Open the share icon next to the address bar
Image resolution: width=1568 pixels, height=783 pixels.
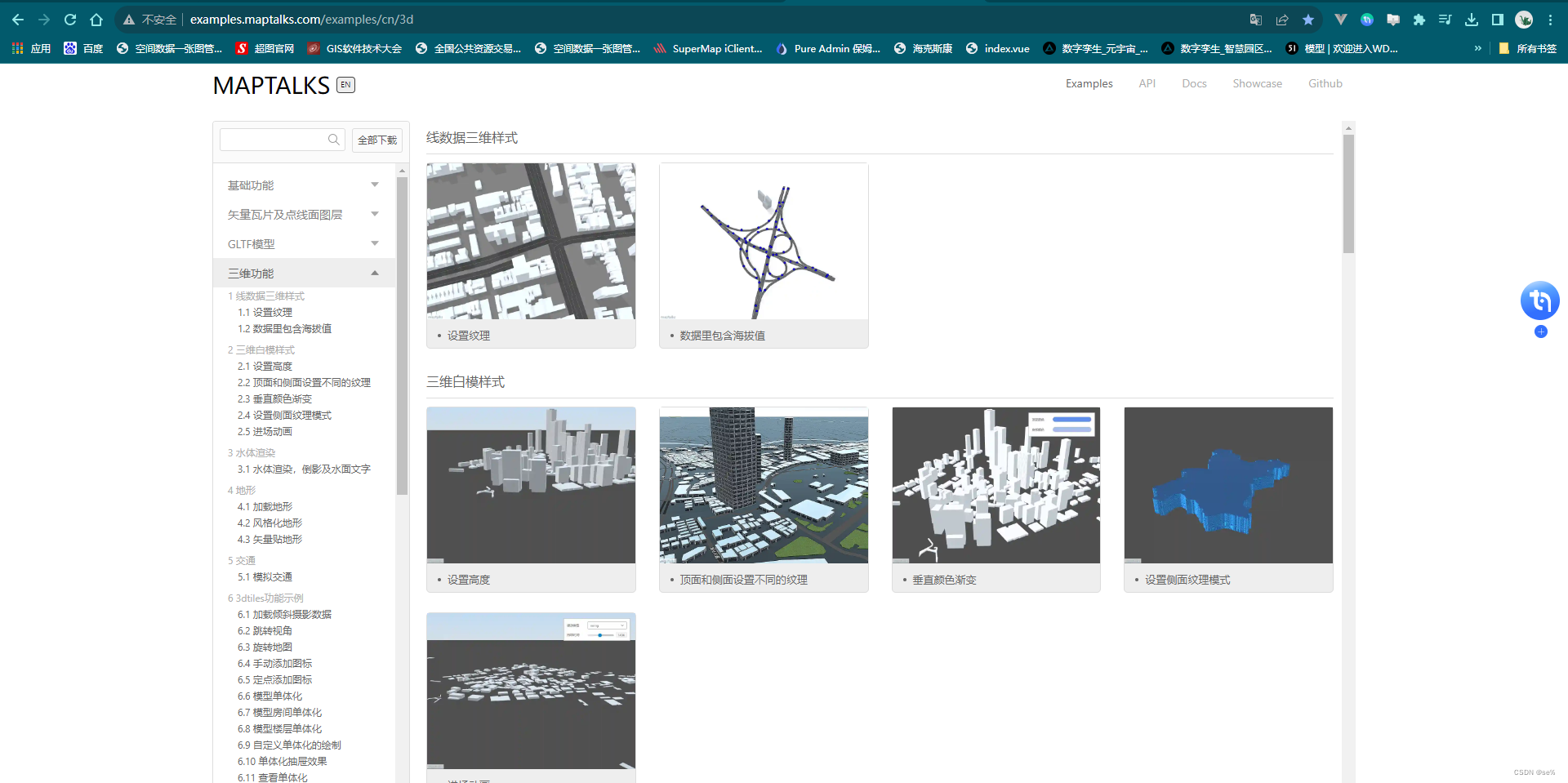coord(1282,19)
